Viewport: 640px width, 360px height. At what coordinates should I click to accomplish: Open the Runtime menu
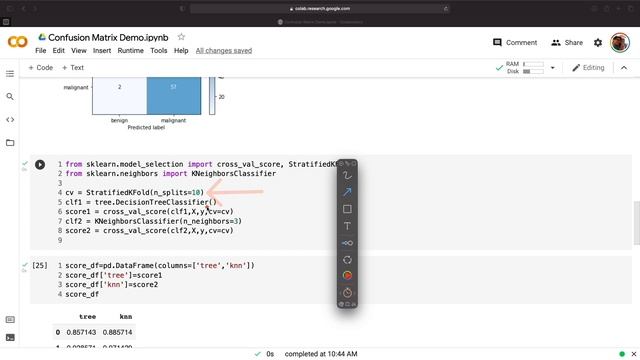[131, 51]
